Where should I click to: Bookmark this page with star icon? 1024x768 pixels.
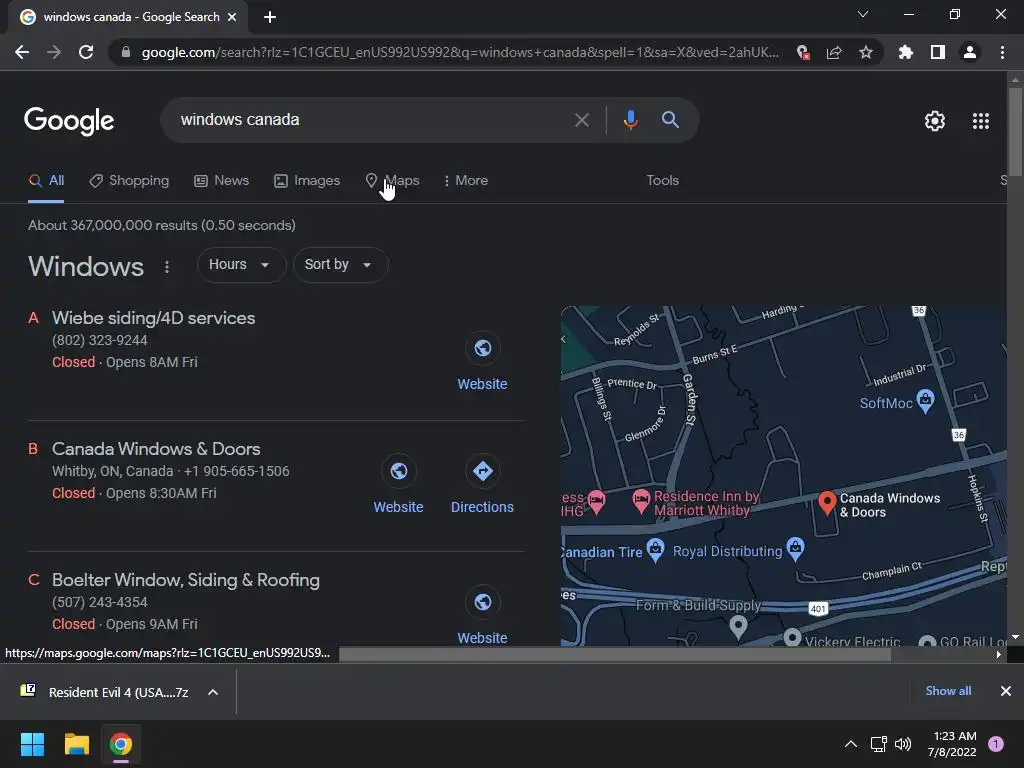(x=866, y=52)
